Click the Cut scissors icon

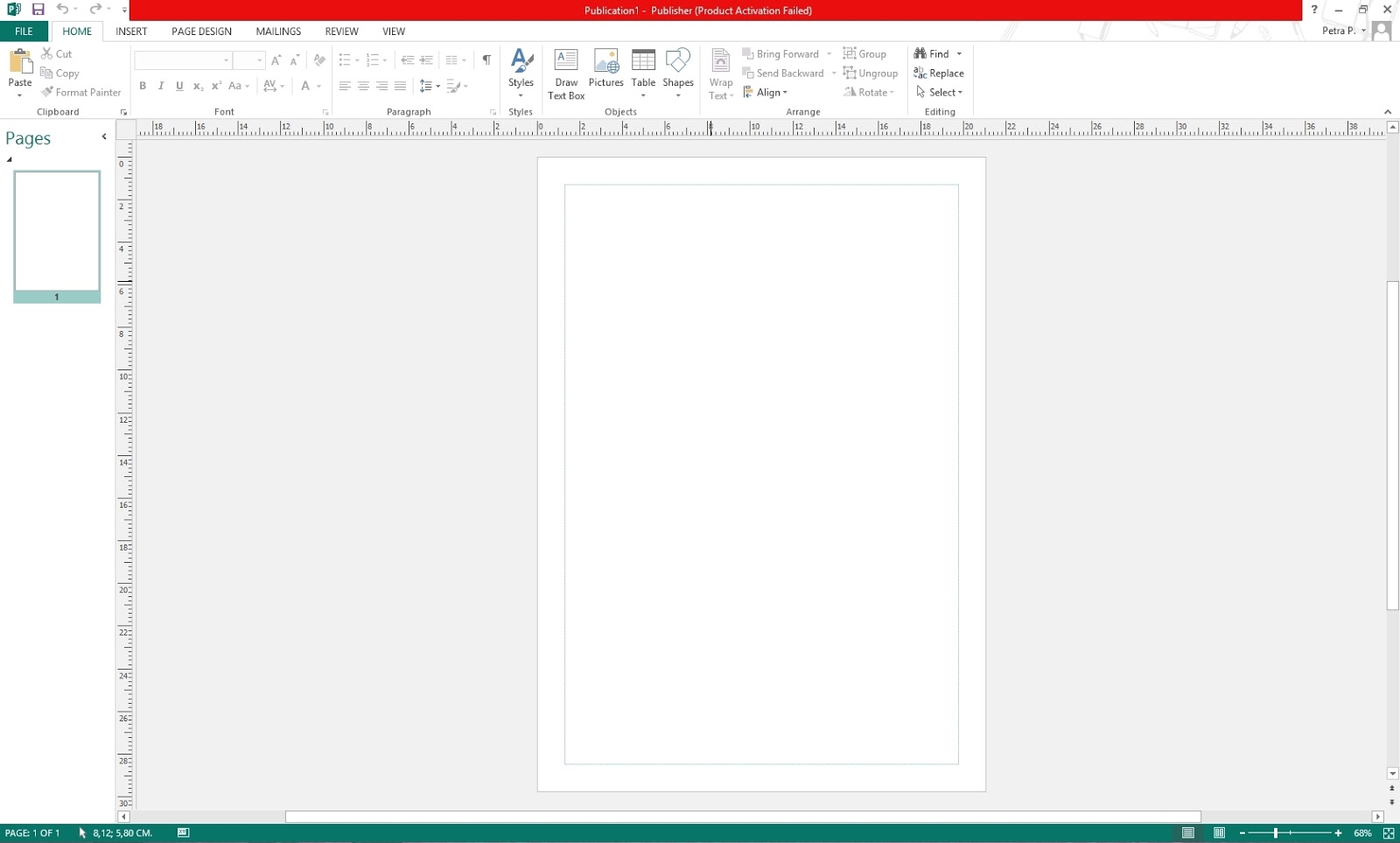pos(46,53)
